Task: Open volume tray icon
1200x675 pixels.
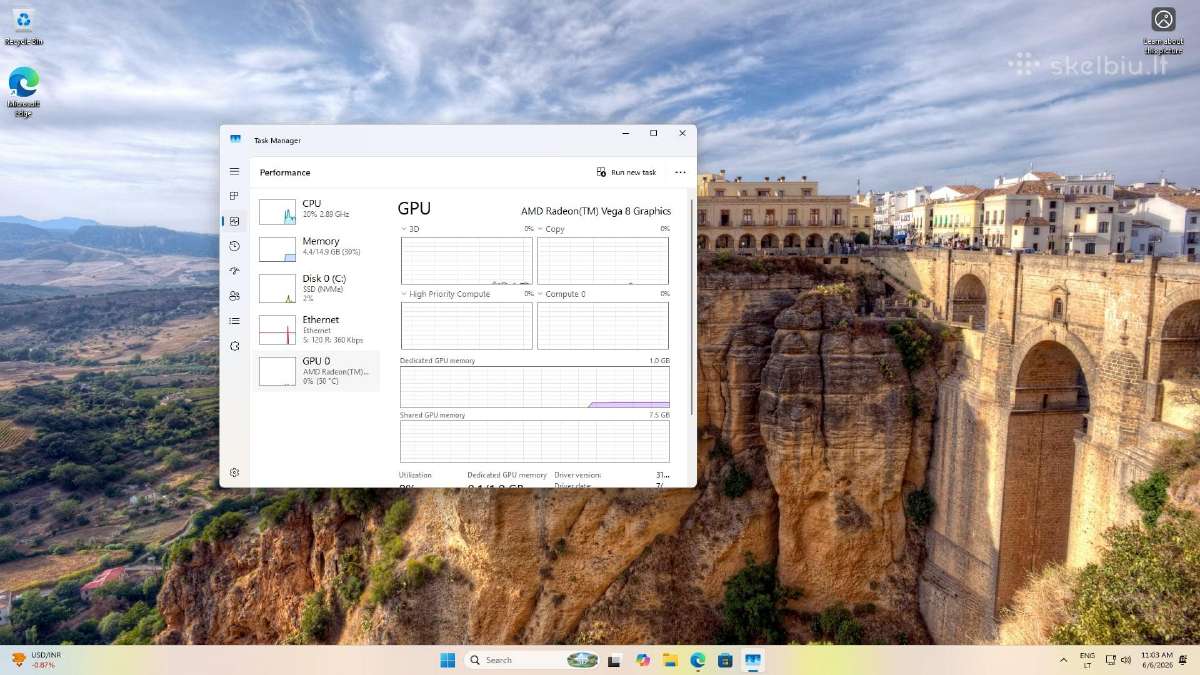Action: (1127, 660)
